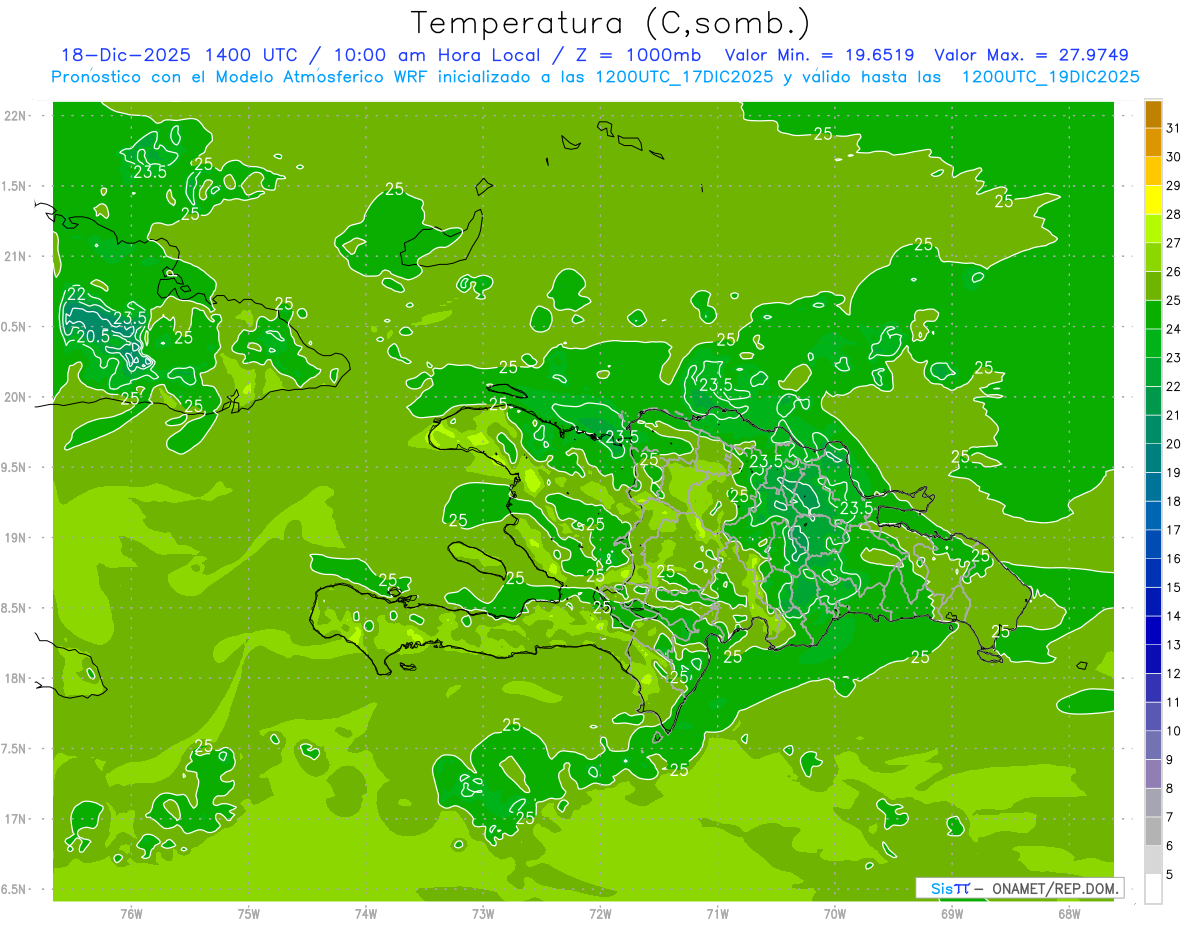Click the '72W' longitude label
1200x927 pixels.
(x=600, y=913)
